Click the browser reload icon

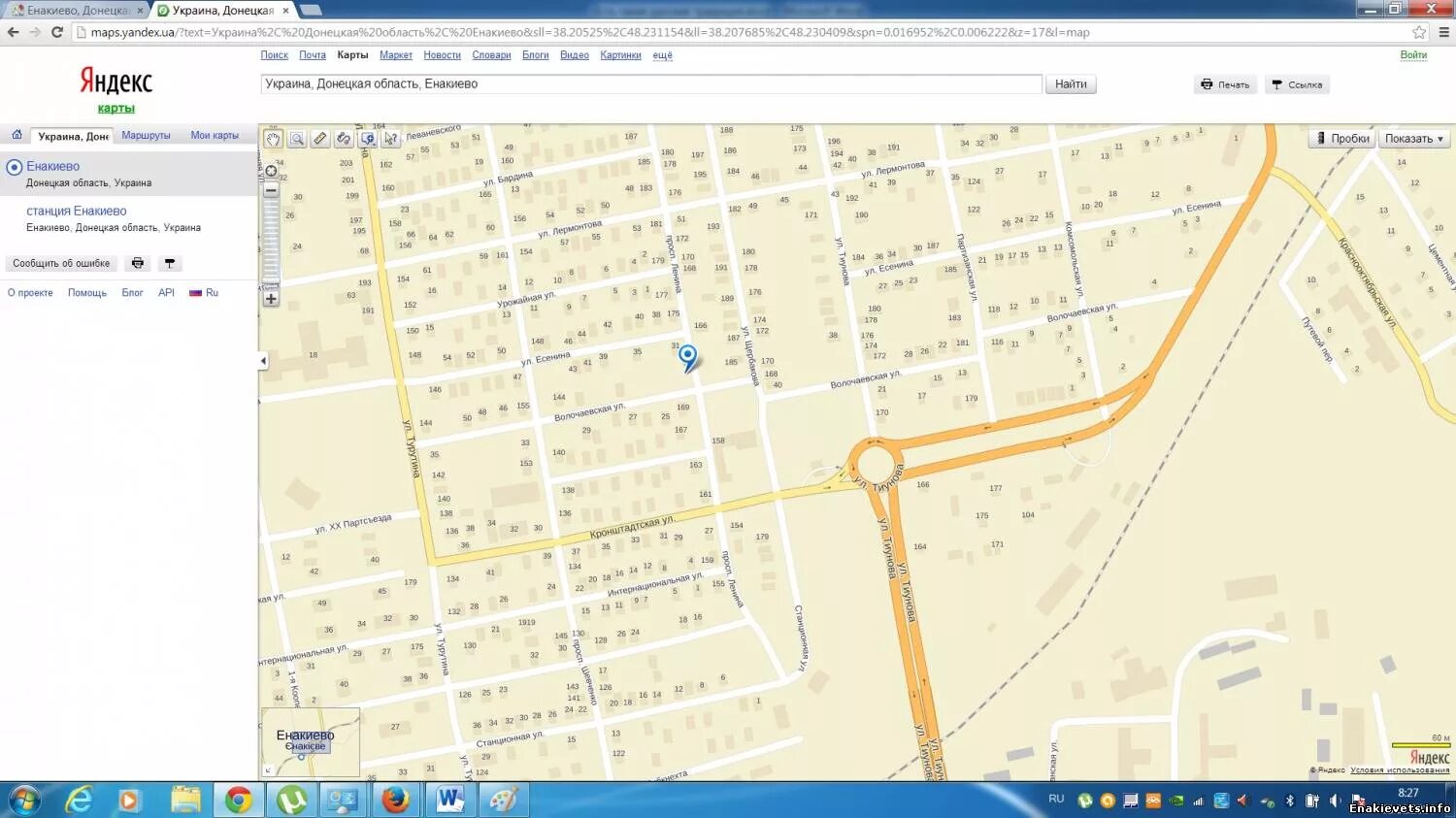[57, 32]
